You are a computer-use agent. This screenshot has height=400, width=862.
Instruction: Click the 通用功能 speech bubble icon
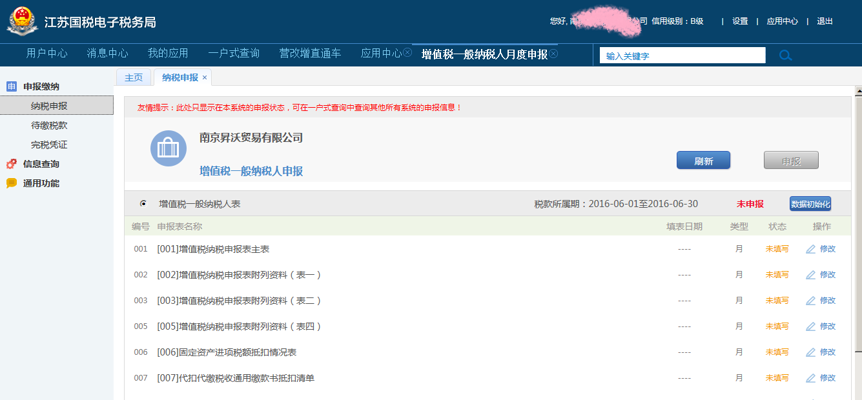[x=12, y=183]
